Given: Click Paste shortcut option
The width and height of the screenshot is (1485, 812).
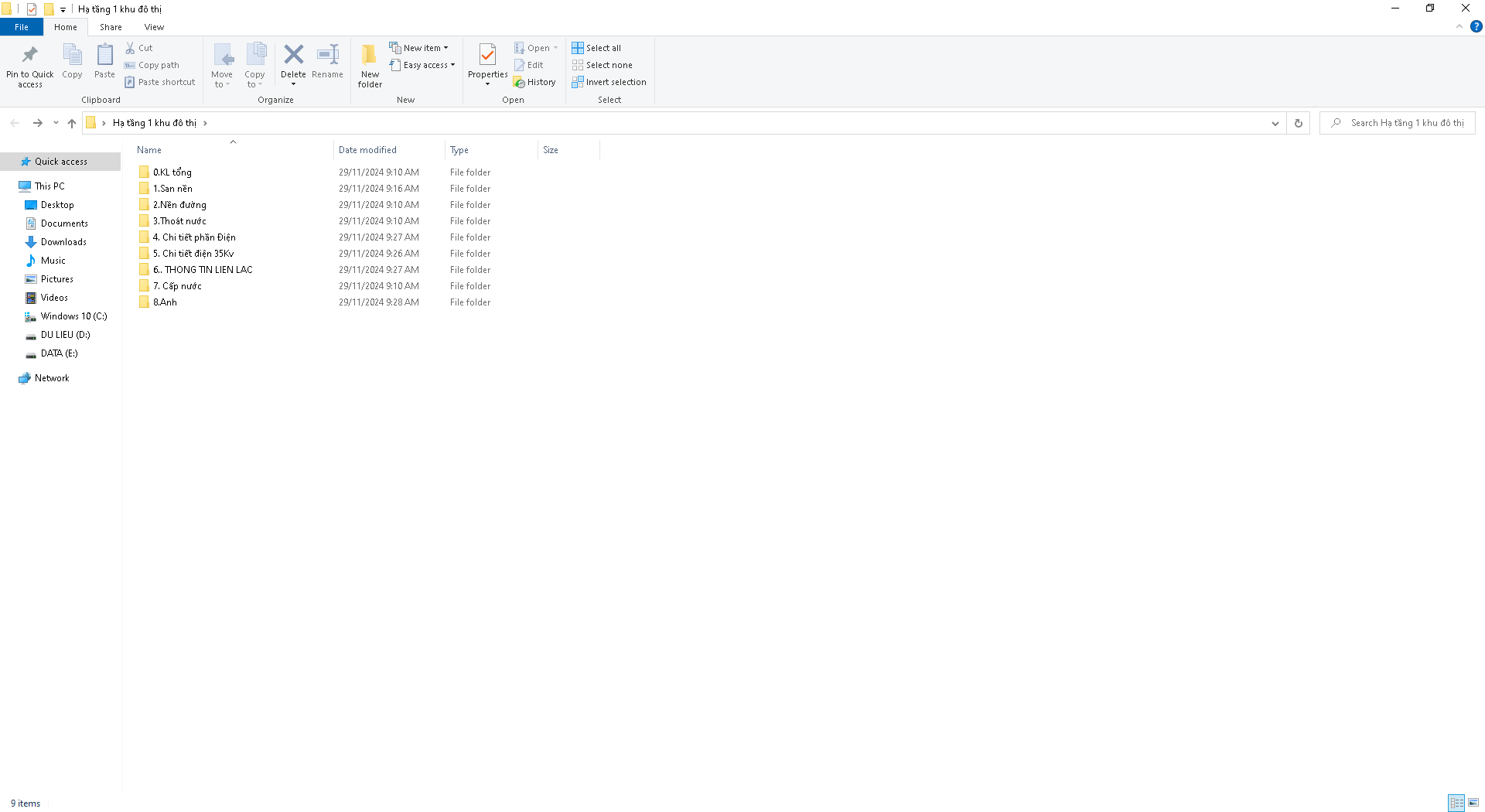Looking at the screenshot, I should tap(160, 82).
